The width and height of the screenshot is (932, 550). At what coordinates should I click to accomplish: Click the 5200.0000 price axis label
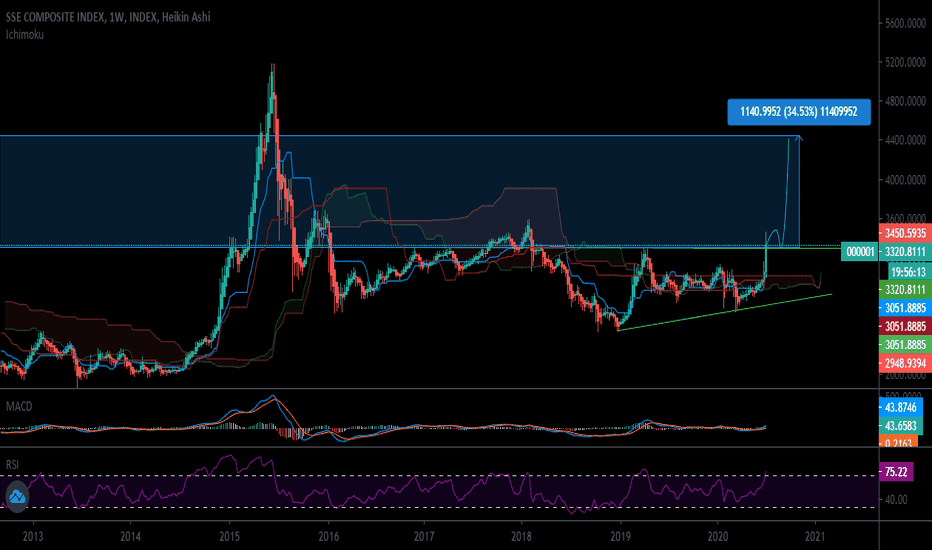click(x=905, y=62)
